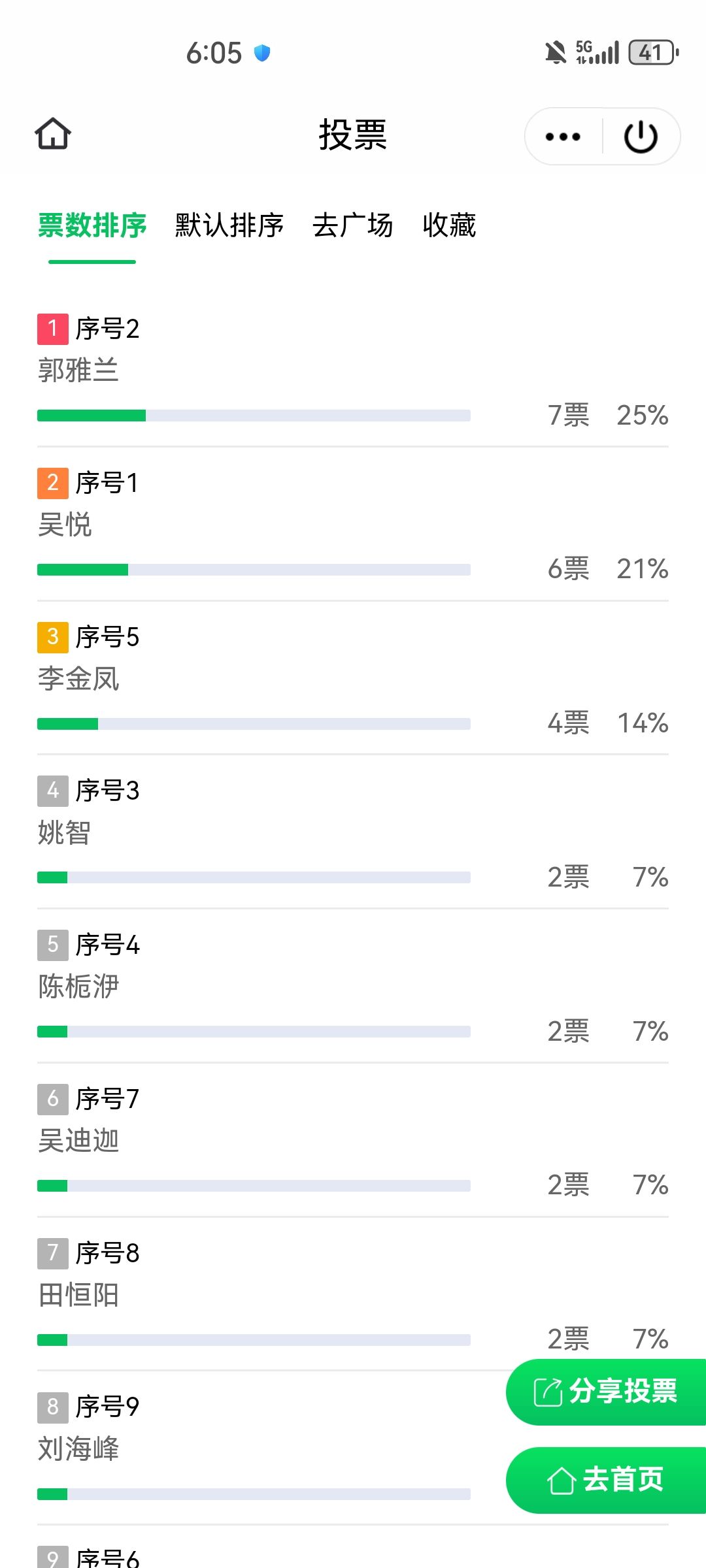Tap the power close mini-program icon
The image size is (706, 1568).
pos(641,137)
